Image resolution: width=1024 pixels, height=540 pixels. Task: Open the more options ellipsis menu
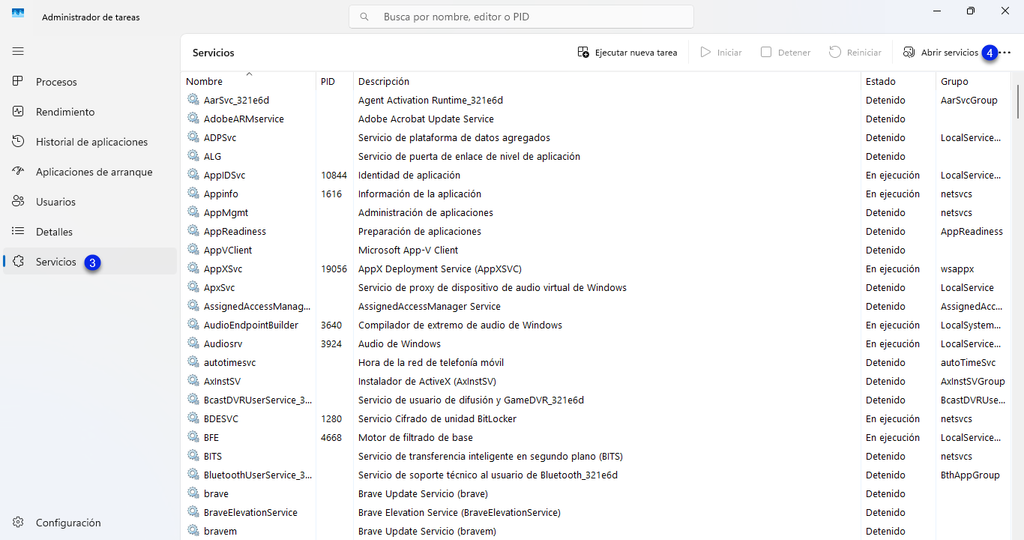tap(1006, 52)
